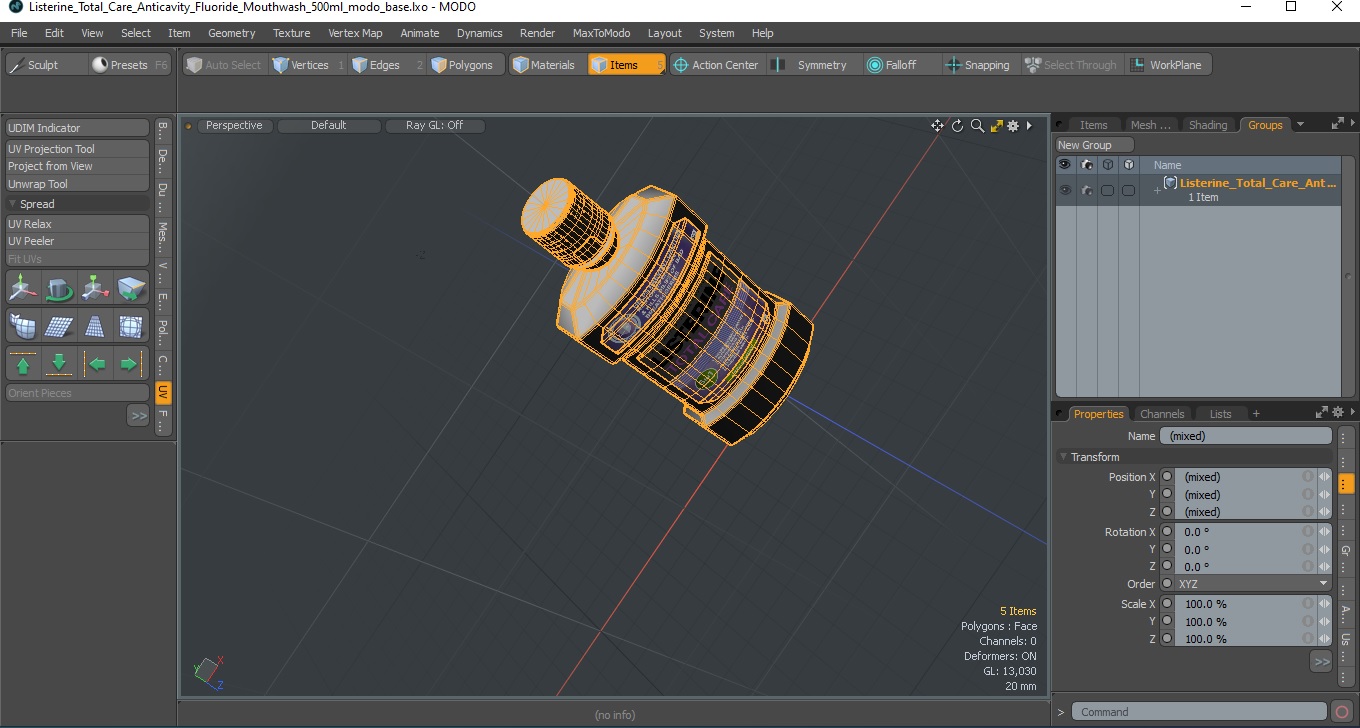
Task: Click the UV Relax button
Action: (78, 224)
